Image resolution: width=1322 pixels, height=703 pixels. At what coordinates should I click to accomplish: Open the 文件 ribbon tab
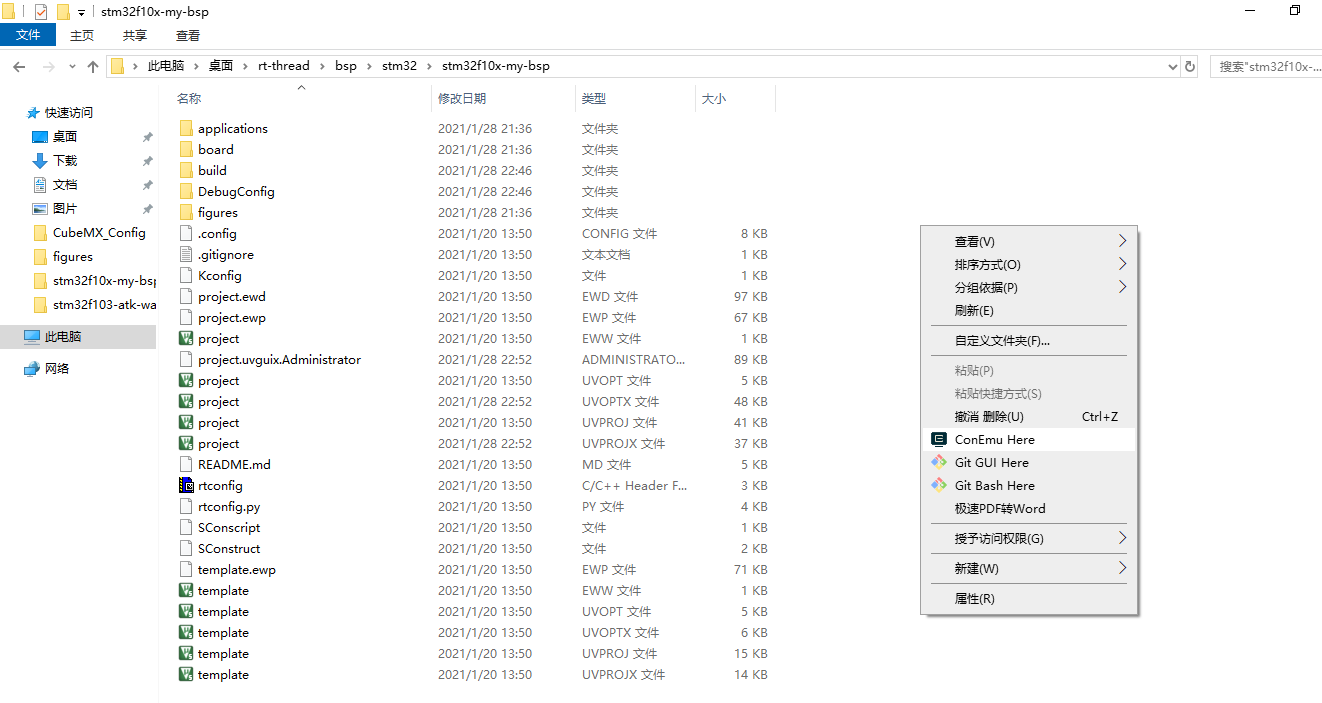click(x=28, y=35)
